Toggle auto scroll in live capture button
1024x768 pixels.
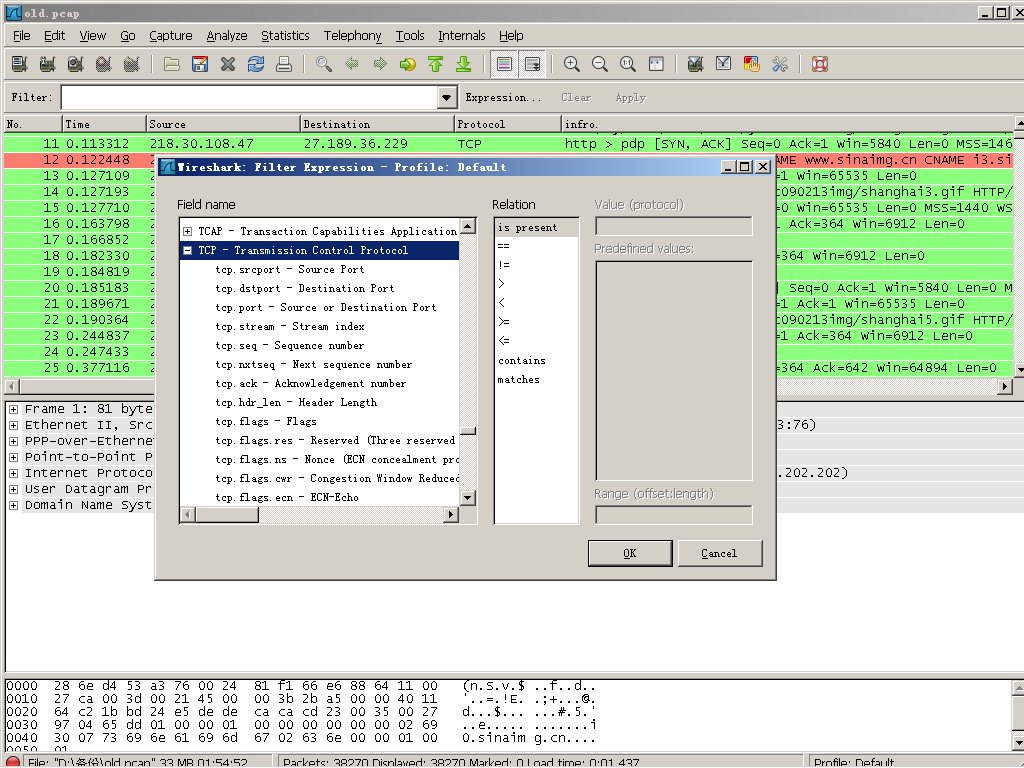pos(533,64)
